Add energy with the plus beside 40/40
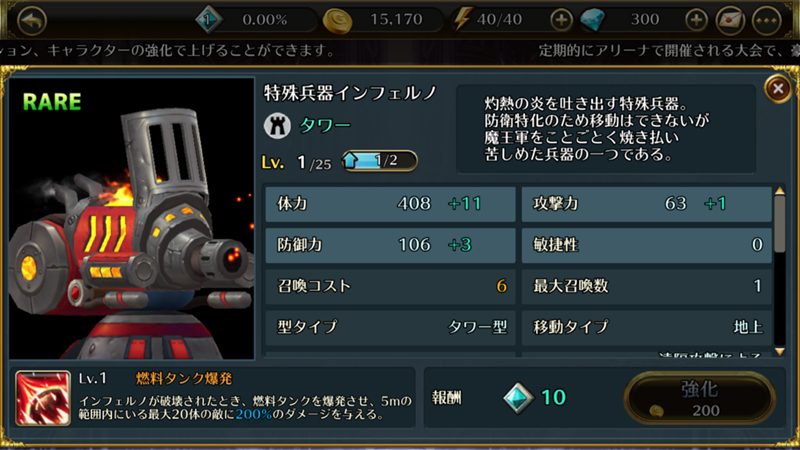The height and width of the screenshot is (450, 800). click(561, 20)
